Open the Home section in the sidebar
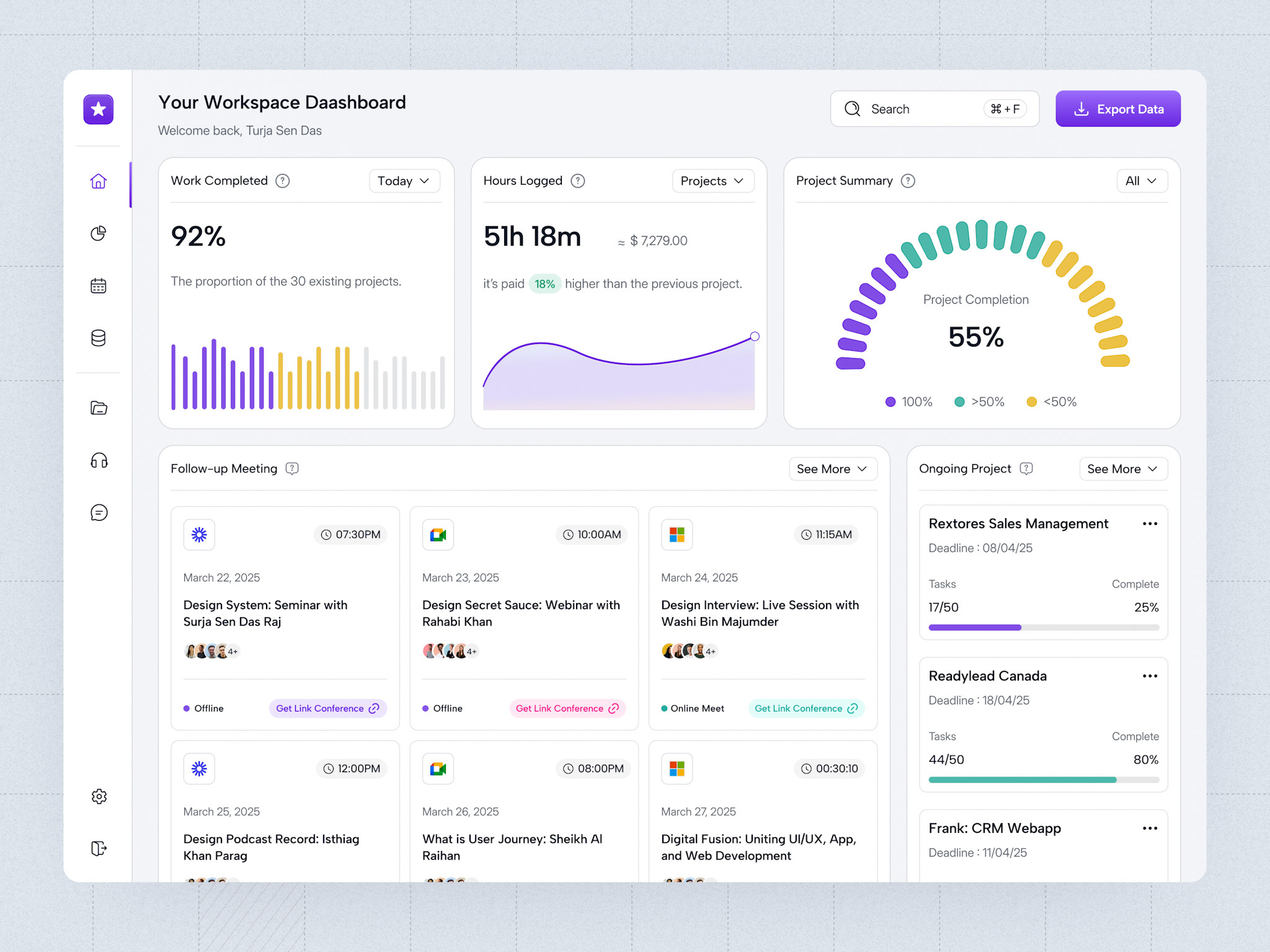Image resolution: width=1270 pixels, height=952 pixels. (x=99, y=181)
